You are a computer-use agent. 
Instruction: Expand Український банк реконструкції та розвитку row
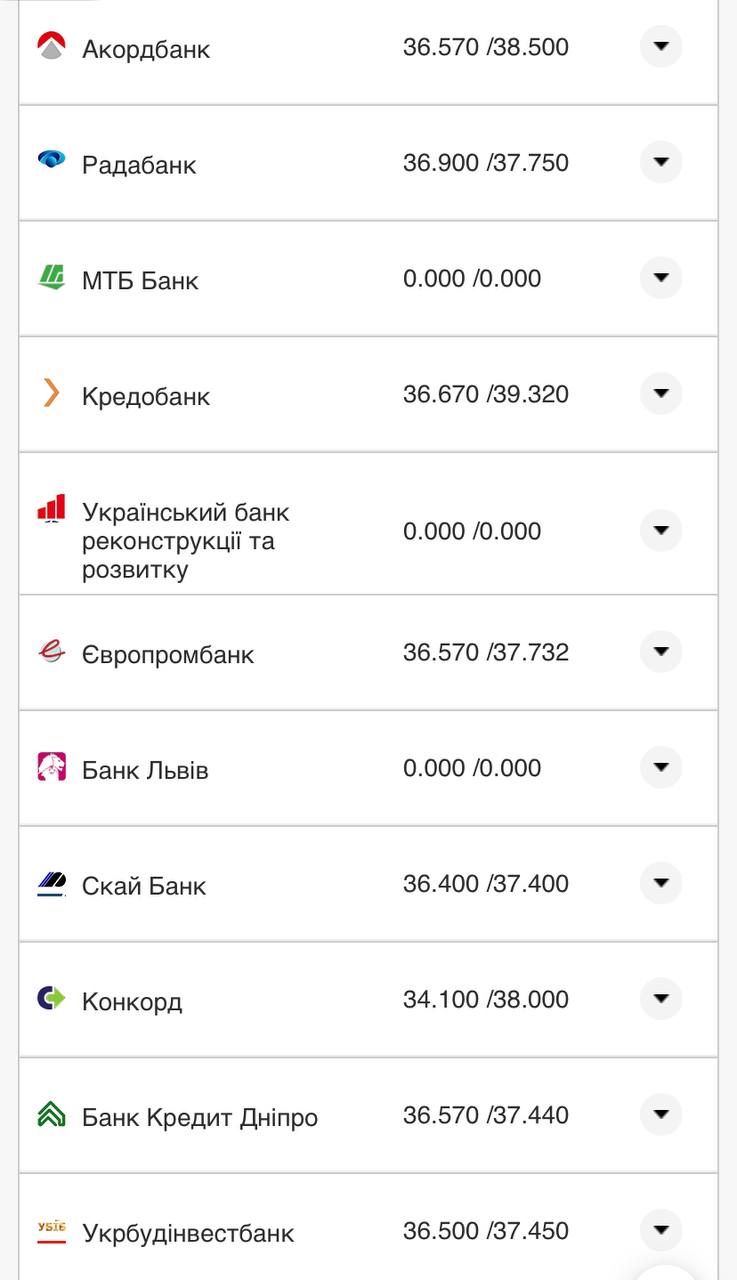click(660, 530)
